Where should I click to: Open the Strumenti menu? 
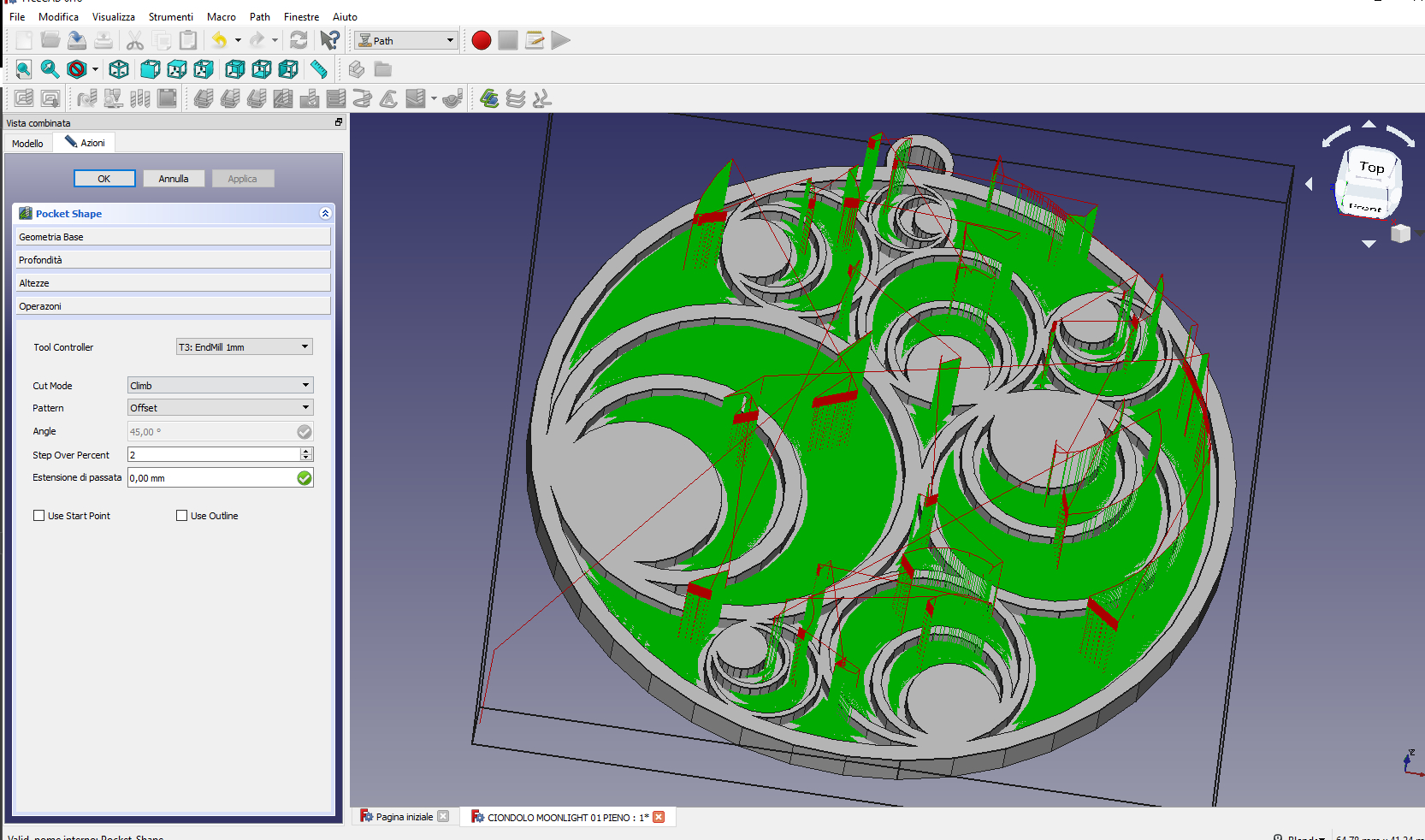coord(171,16)
